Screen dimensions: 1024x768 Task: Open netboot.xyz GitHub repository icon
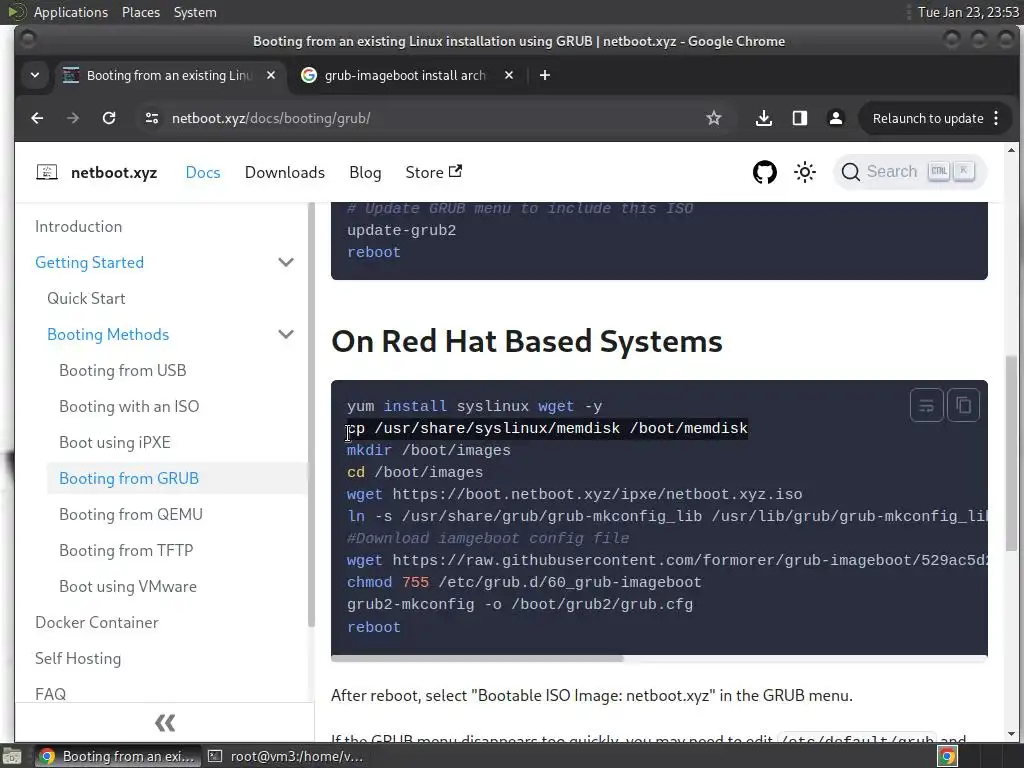pyautogui.click(x=765, y=172)
